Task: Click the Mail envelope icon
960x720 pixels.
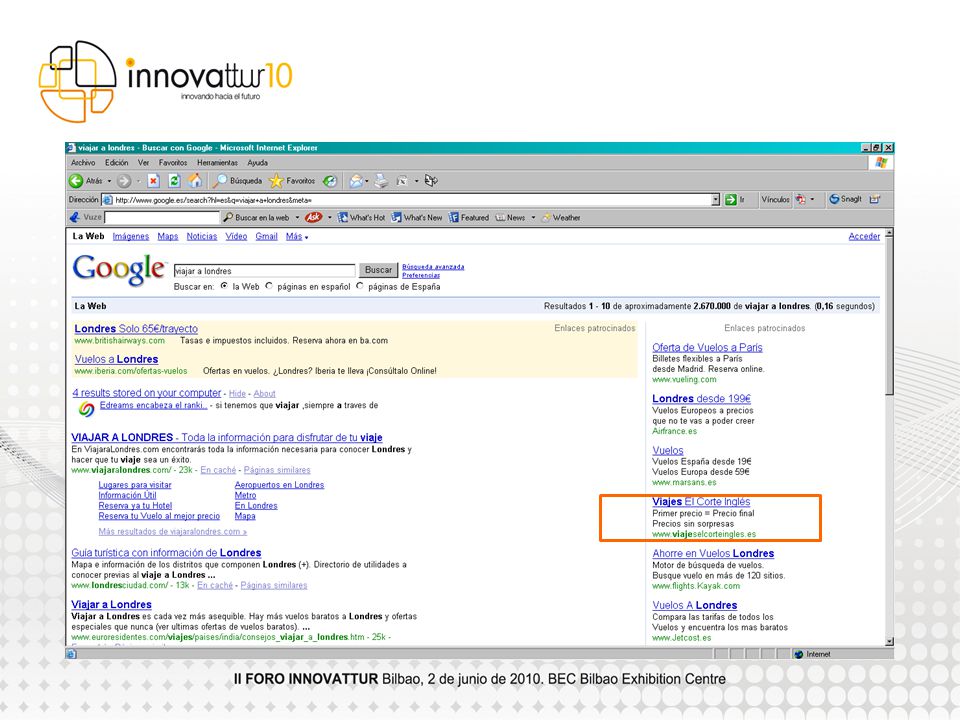Action: 356,181
